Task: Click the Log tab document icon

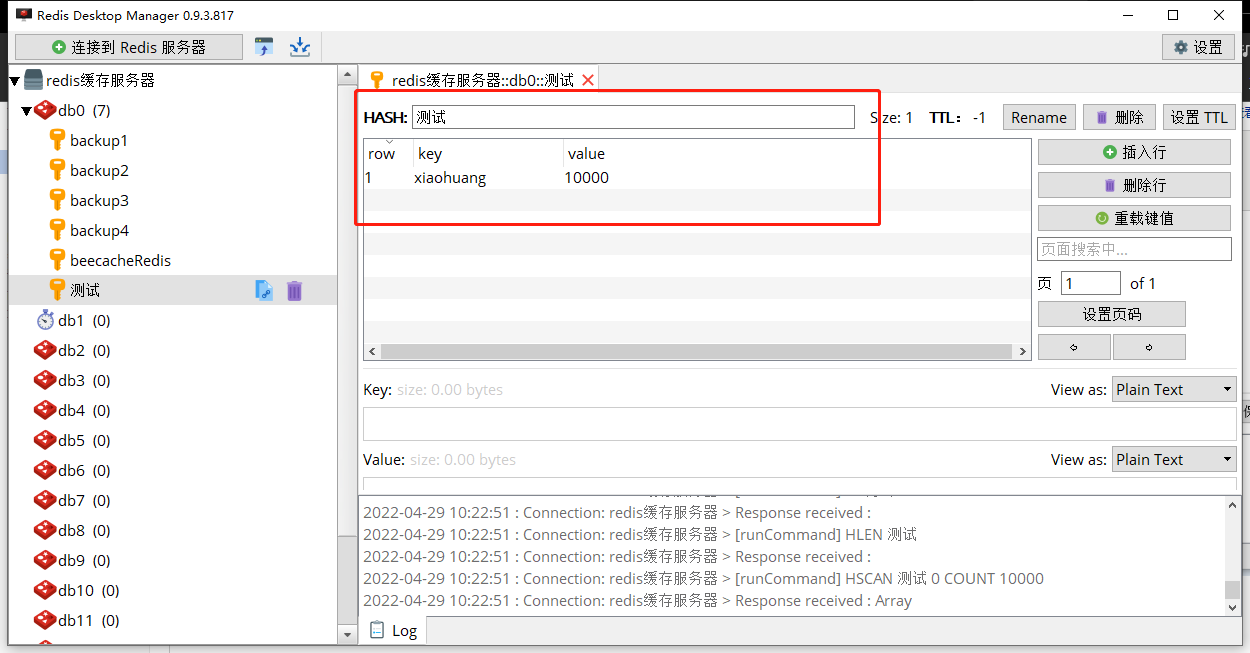Action: tap(377, 630)
